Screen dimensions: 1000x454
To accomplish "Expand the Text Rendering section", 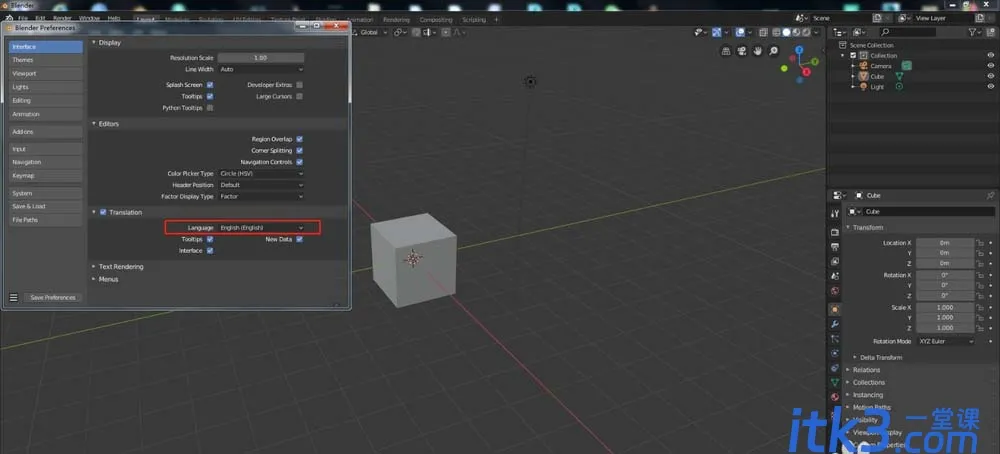I will click(120, 267).
